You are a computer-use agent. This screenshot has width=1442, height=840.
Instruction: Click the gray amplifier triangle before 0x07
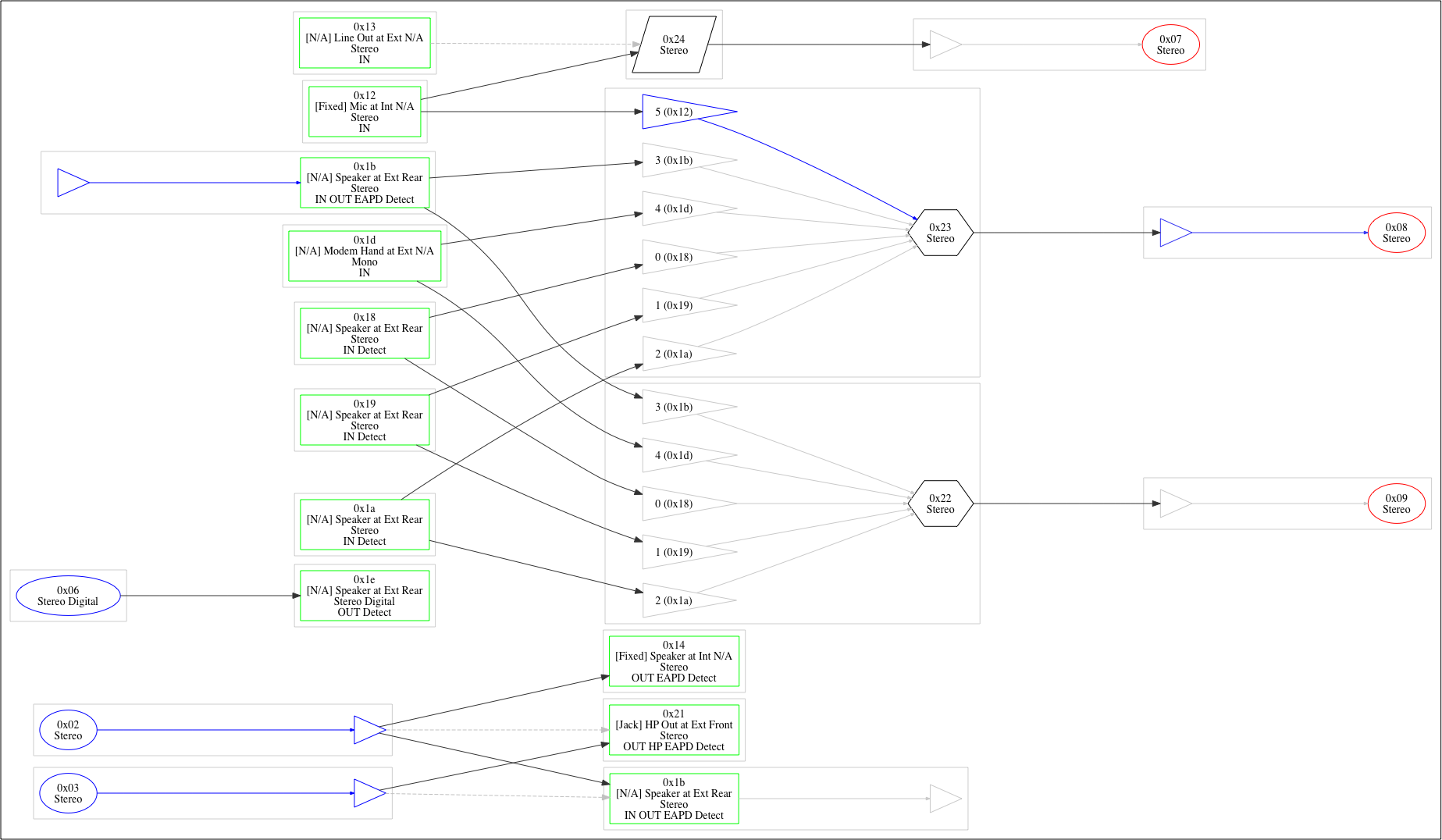tap(945, 44)
